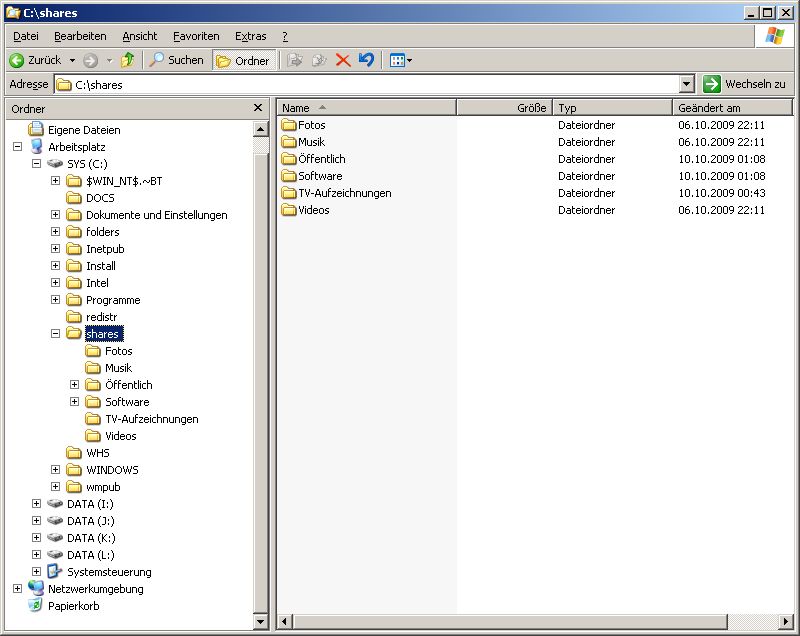
Task: Collapse the shares folder tree node
Action: coord(56,334)
